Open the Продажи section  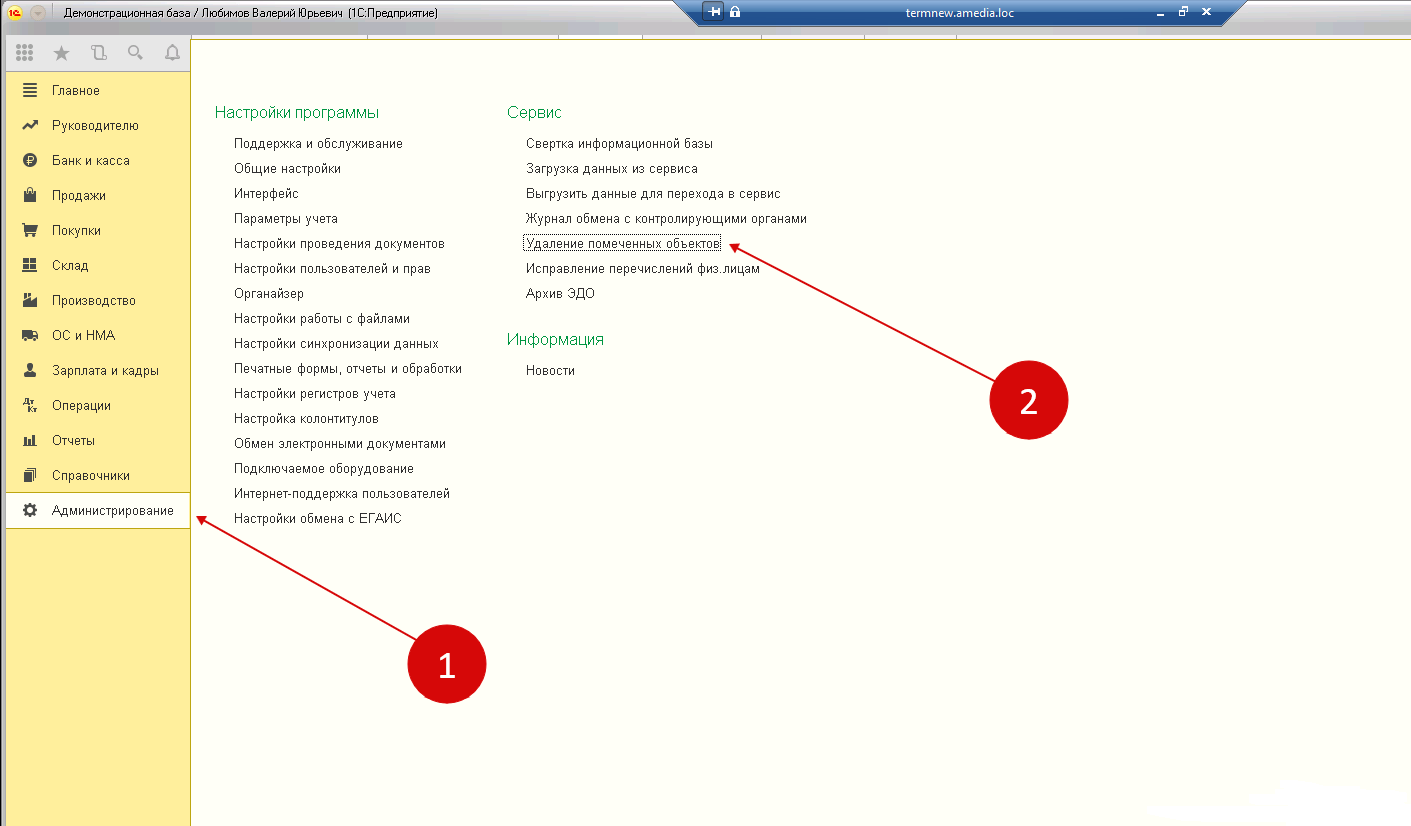pyautogui.click(x=98, y=195)
